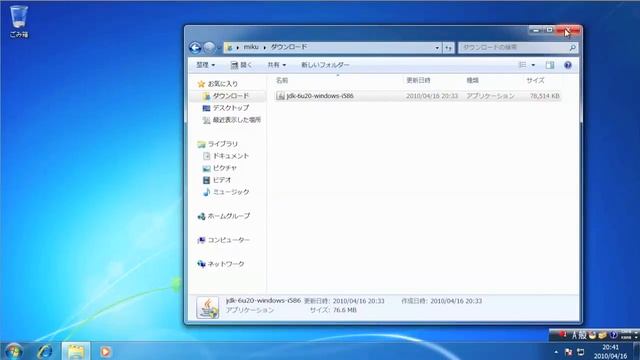640x360 pixels.
Task: Open the ドキュメント library
Action: (226, 156)
